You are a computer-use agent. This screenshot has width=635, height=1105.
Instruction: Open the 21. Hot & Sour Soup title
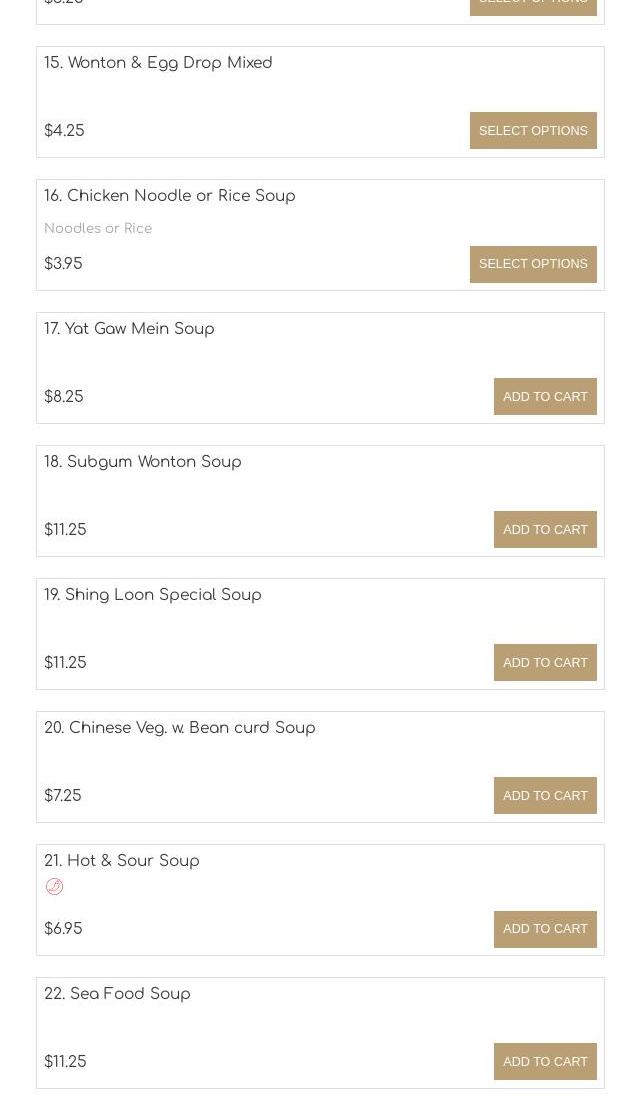click(121, 860)
